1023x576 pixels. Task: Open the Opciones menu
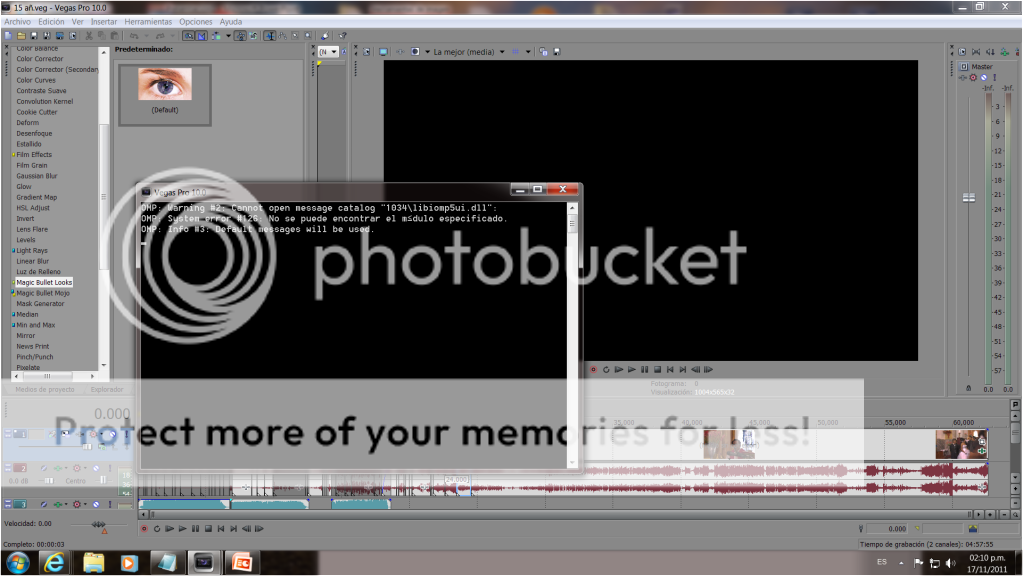(x=196, y=22)
